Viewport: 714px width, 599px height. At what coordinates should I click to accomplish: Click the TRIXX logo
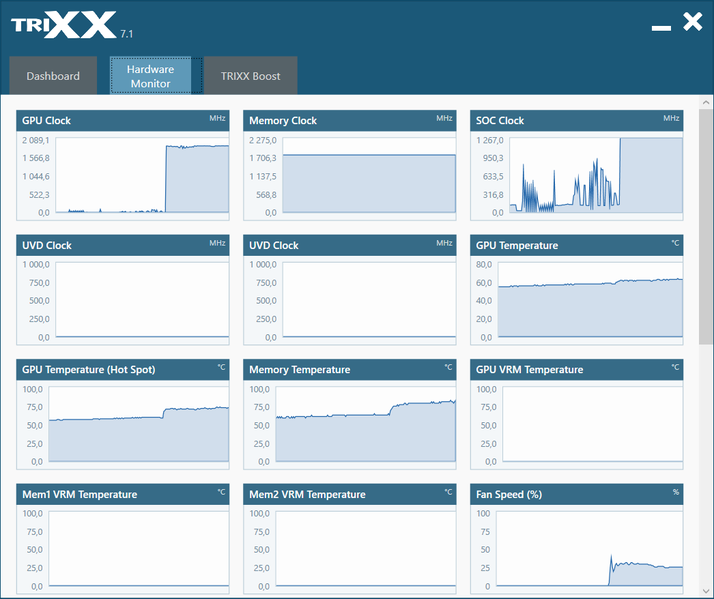[64, 26]
